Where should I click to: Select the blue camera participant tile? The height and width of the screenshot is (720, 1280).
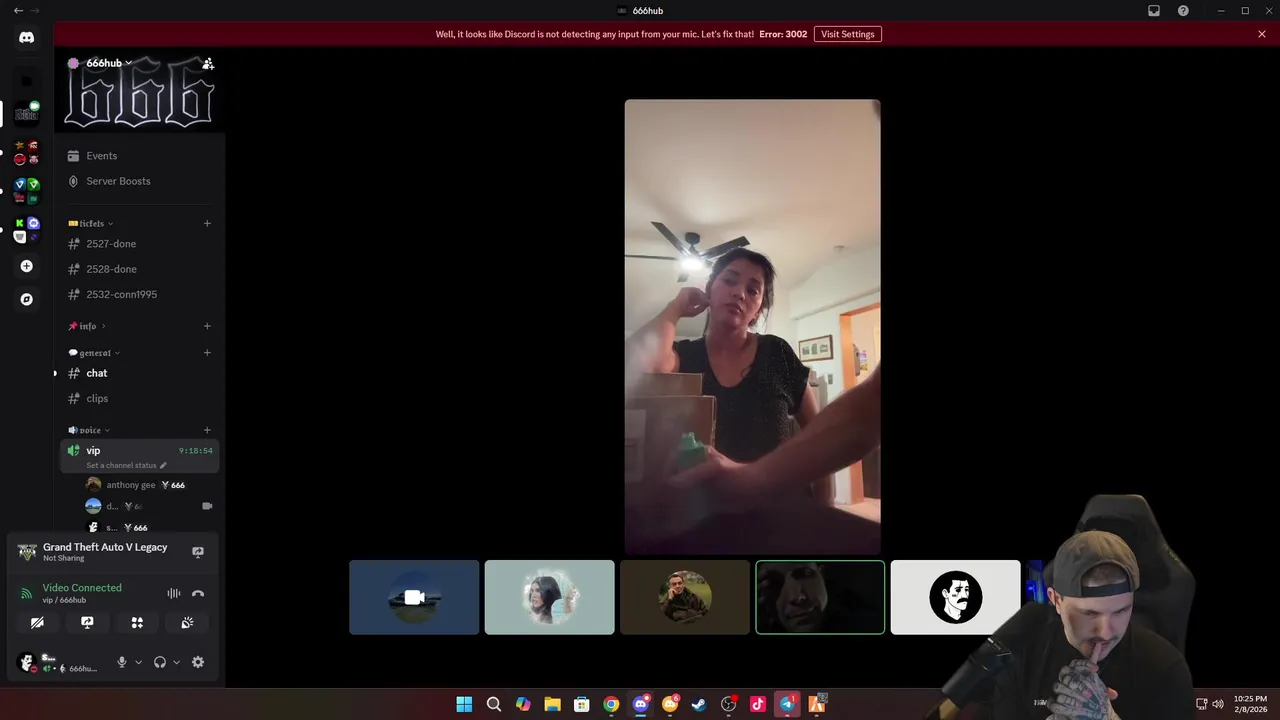point(414,597)
